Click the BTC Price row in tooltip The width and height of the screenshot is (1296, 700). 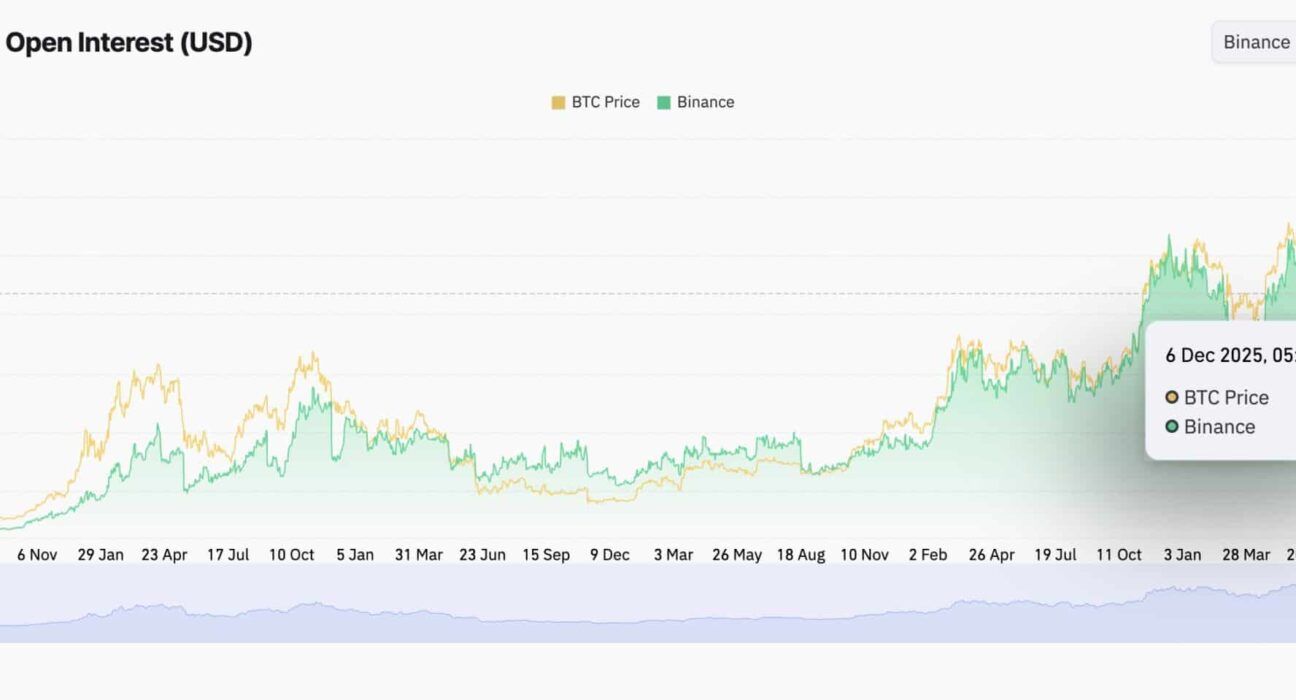click(x=1225, y=398)
